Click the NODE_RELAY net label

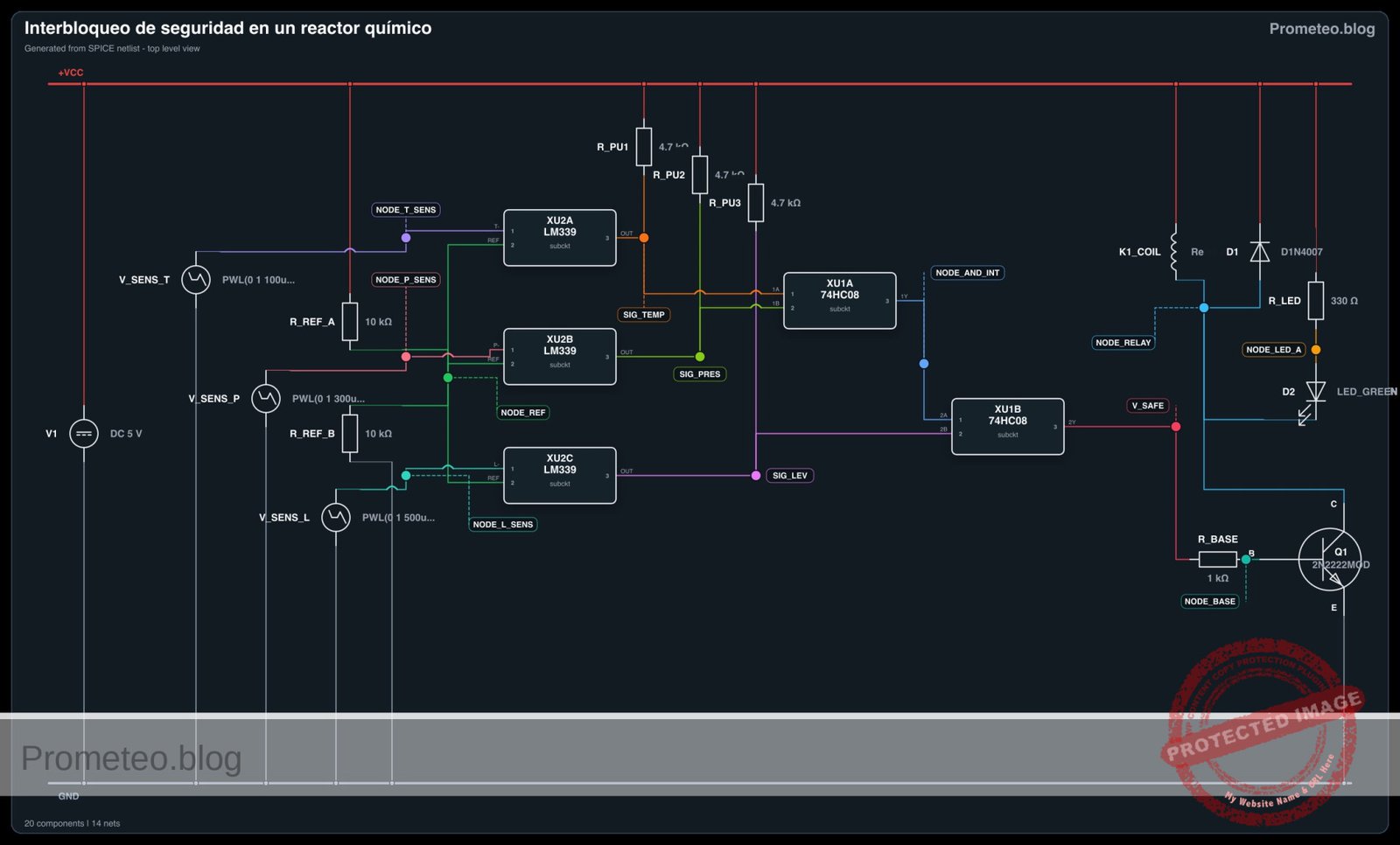(x=1123, y=343)
